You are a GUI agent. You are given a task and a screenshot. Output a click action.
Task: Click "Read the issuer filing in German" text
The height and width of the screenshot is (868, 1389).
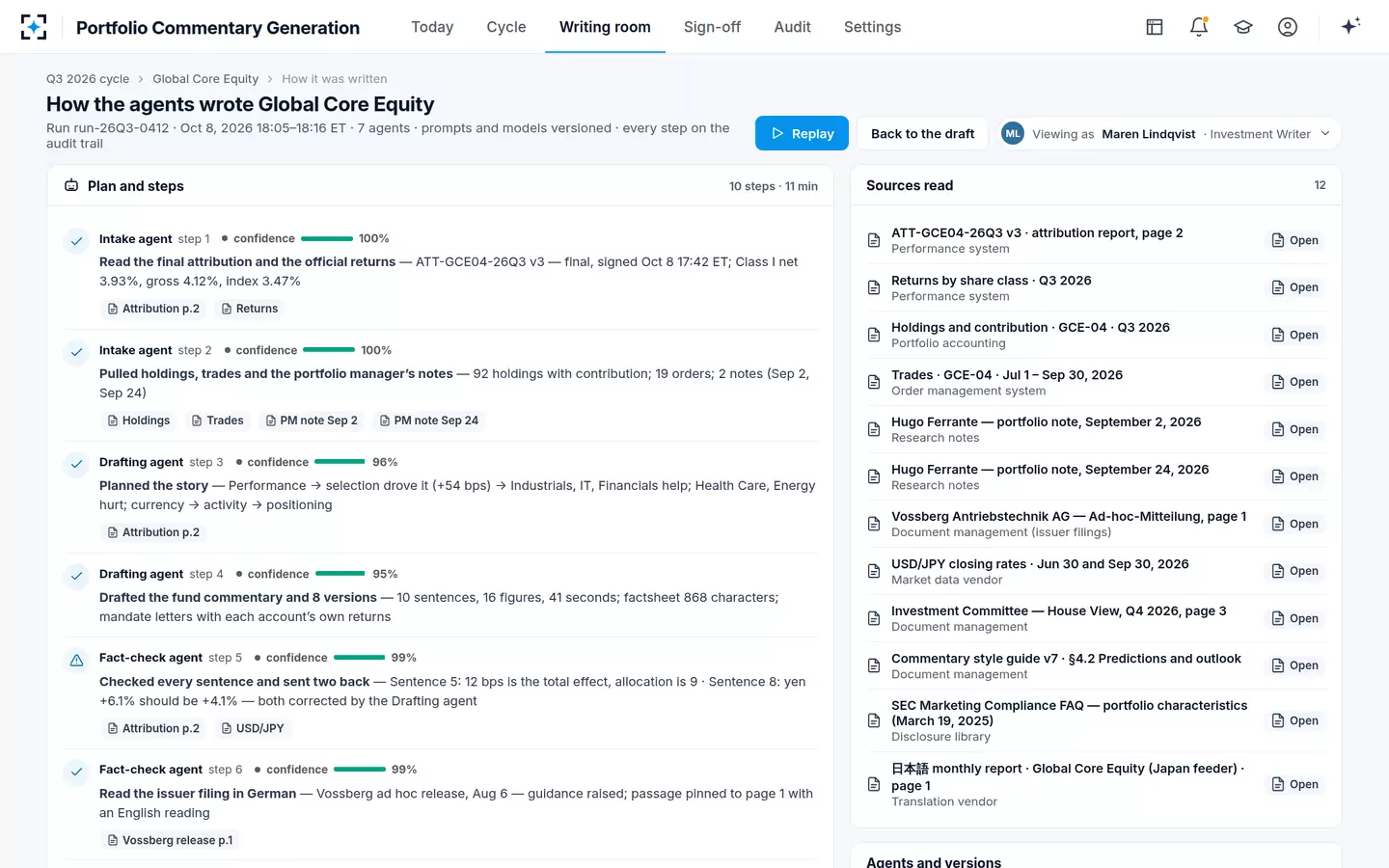point(198,794)
